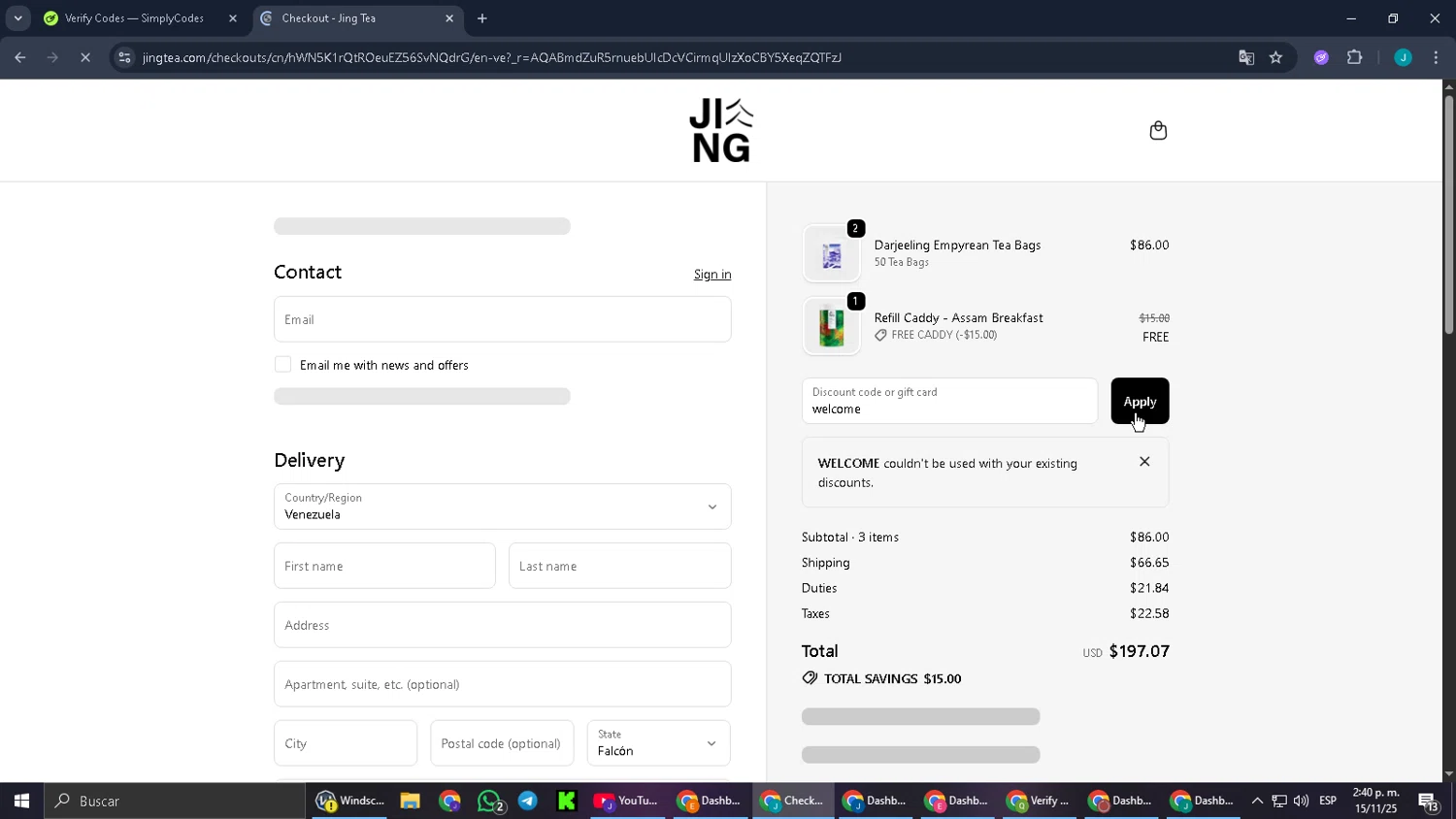Click the JING logo
The width and height of the screenshot is (1456, 819).
721,130
